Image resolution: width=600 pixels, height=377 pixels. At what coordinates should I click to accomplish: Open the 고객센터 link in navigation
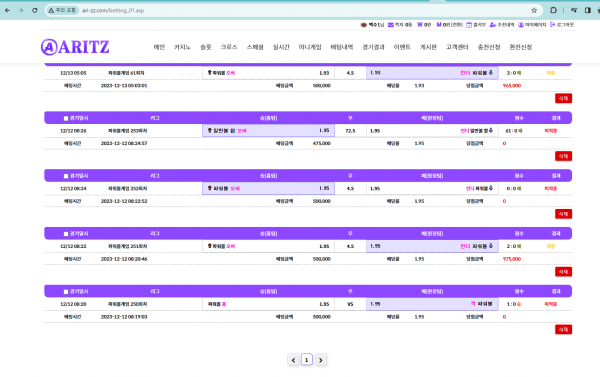(x=457, y=47)
